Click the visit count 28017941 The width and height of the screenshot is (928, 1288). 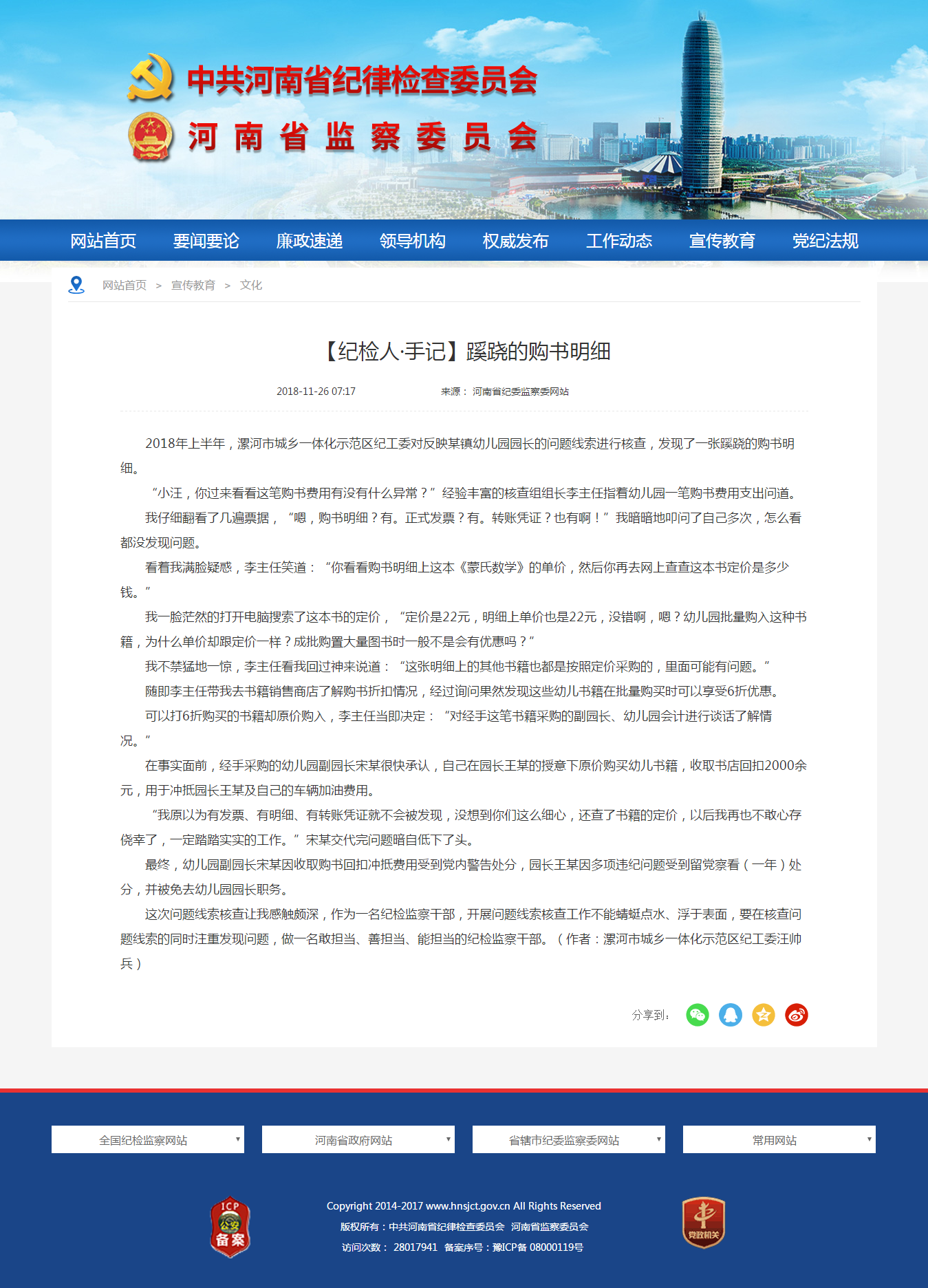[x=416, y=1247]
